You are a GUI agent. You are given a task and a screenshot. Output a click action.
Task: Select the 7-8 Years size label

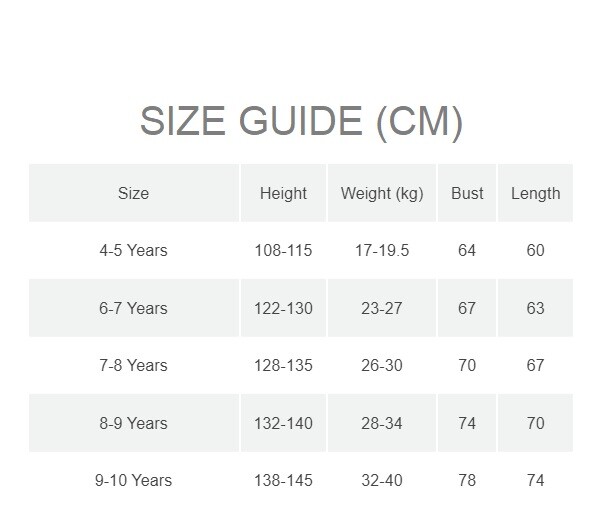[x=133, y=366]
